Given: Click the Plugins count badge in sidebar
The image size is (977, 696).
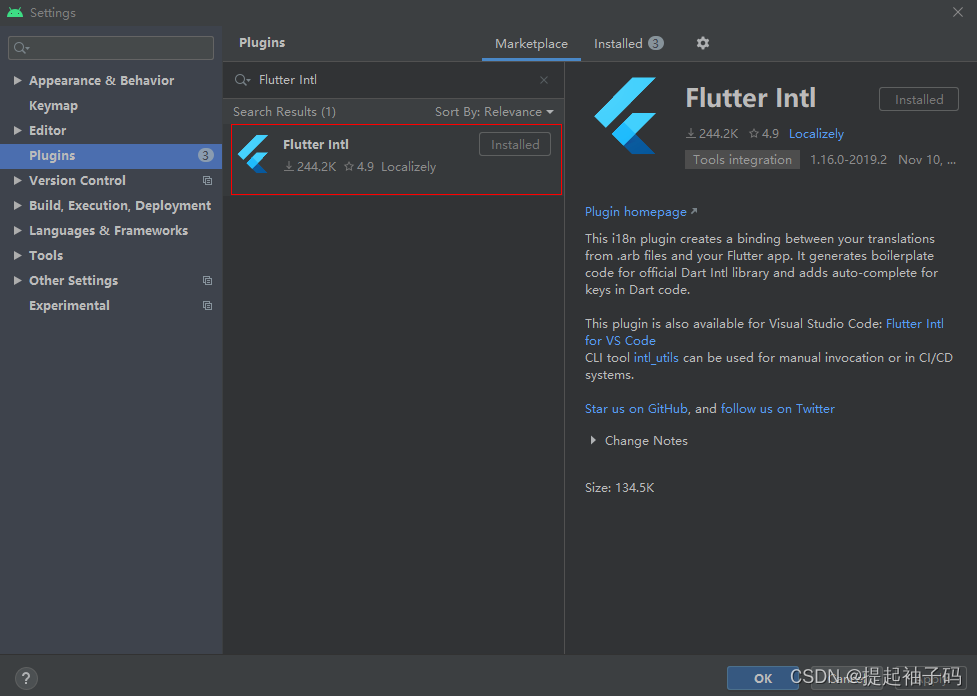Looking at the screenshot, I should coord(205,155).
